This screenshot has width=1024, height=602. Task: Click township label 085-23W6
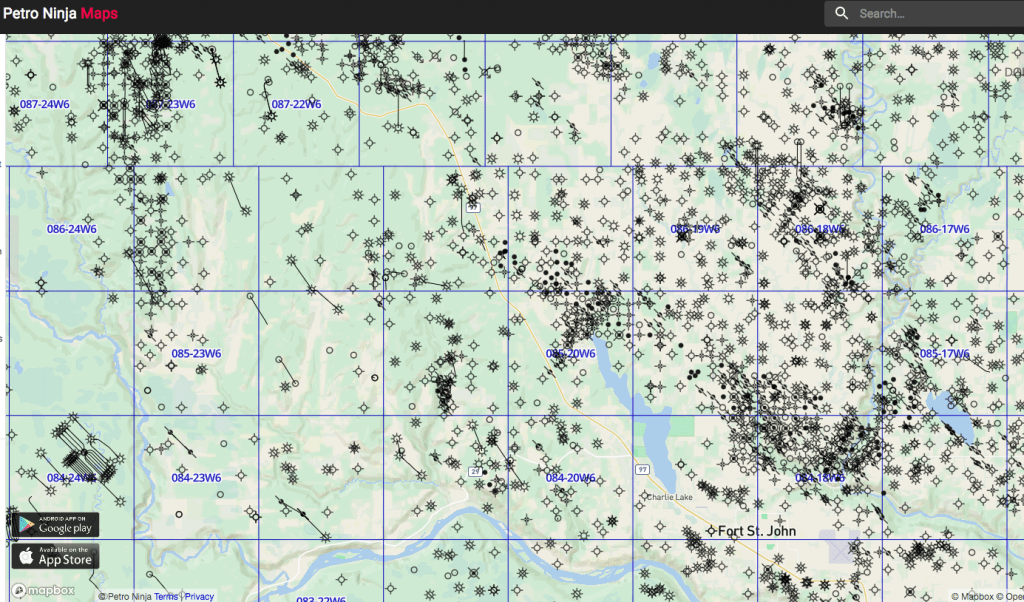(196, 354)
